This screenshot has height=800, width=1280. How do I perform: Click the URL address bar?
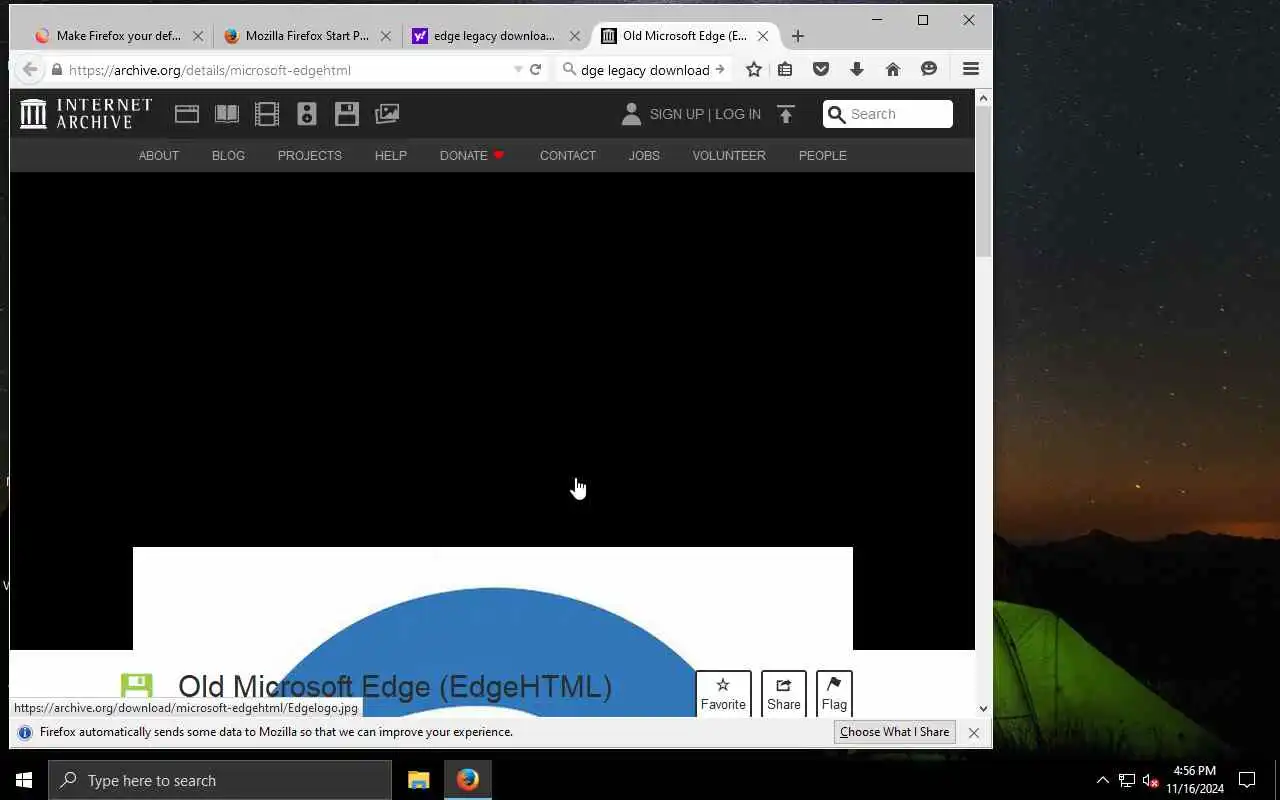click(288, 70)
